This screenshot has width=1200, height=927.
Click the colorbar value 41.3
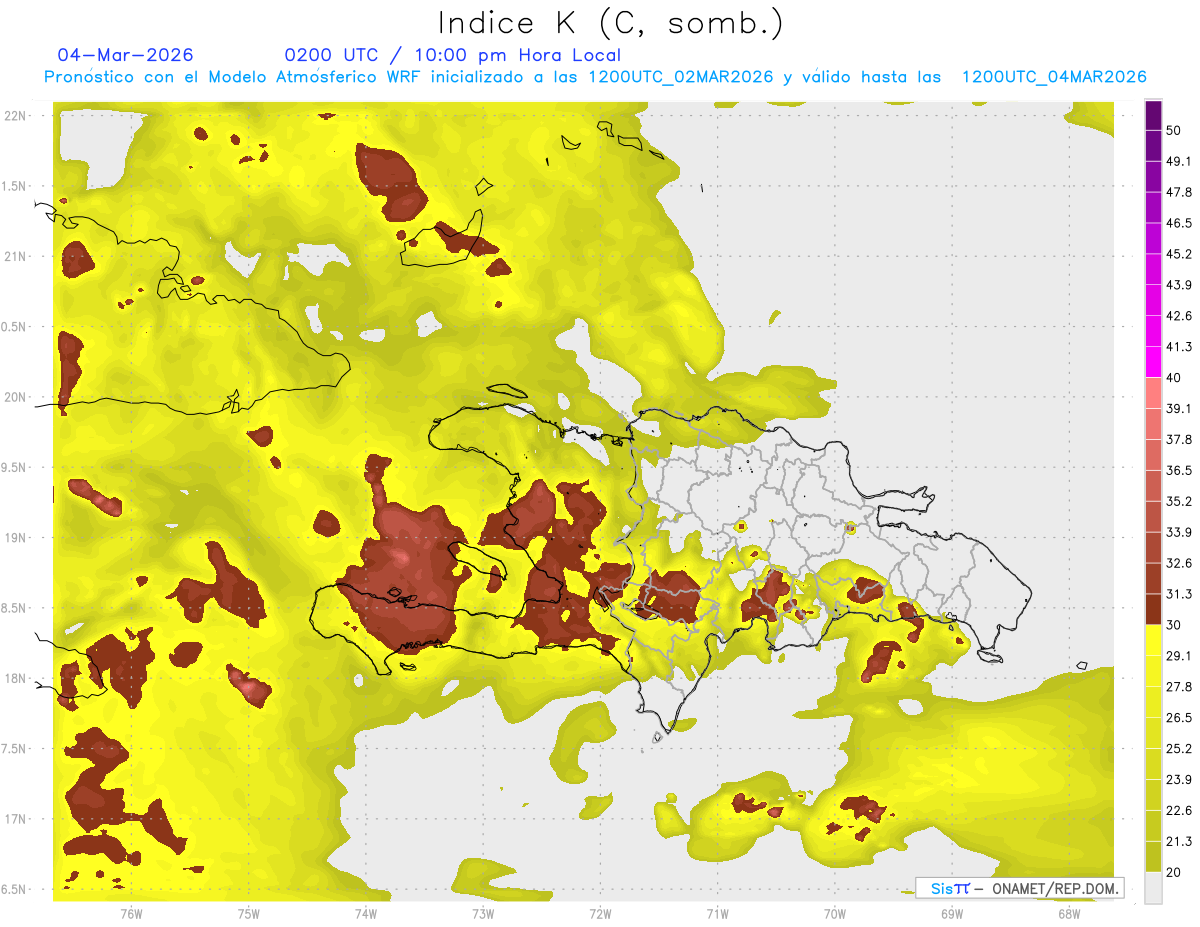1178,347
